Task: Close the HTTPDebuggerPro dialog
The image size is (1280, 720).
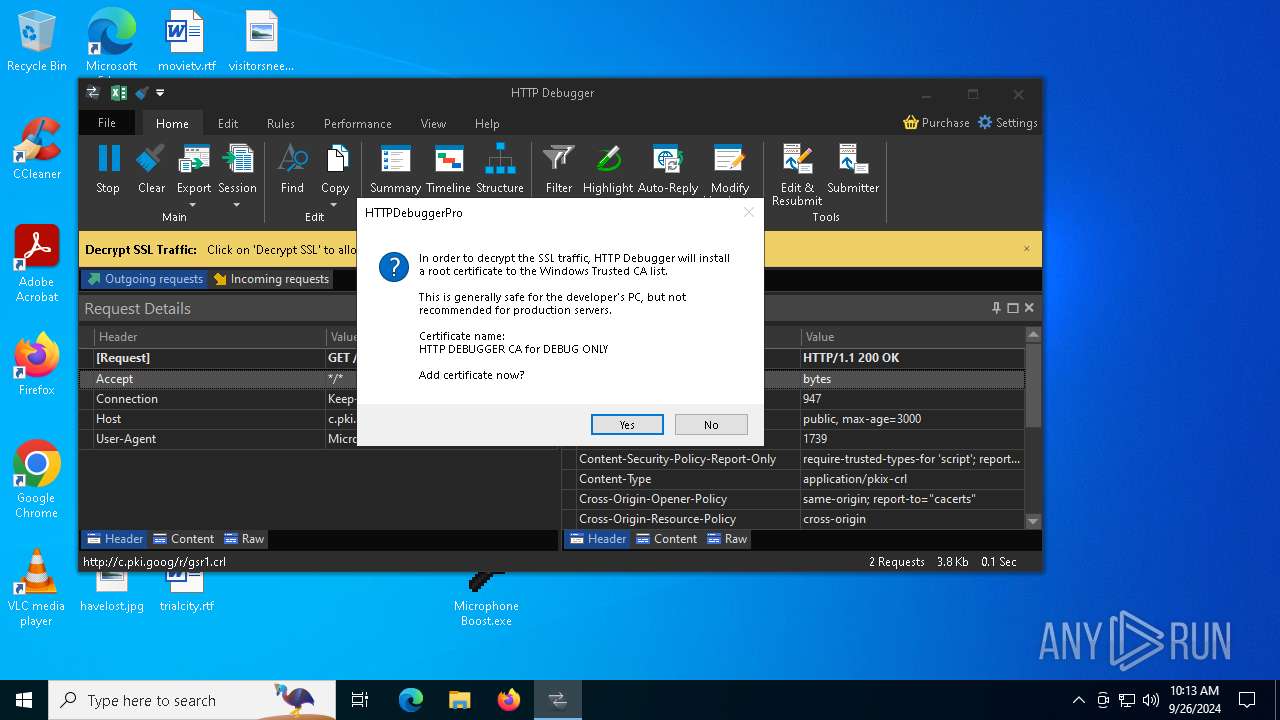Action: (x=748, y=212)
